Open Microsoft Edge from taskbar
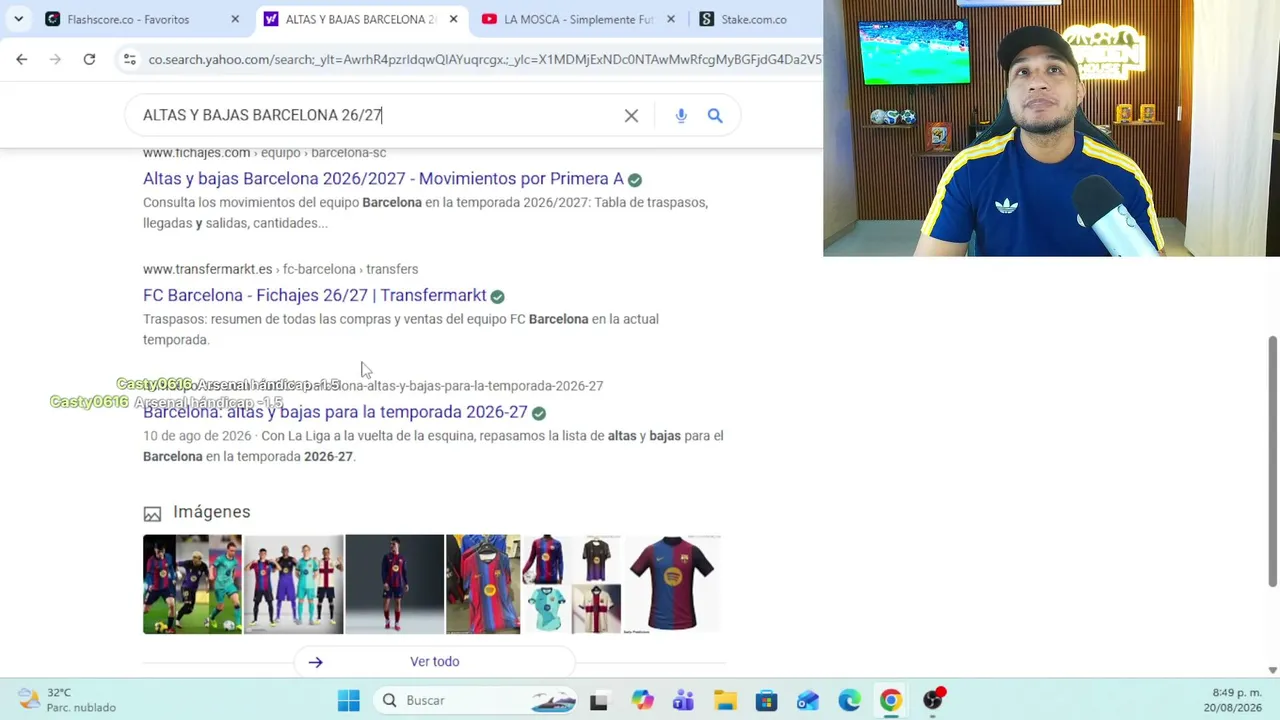This screenshot has width=1280, height=720. pyautogui.click(x=849, y=701)
